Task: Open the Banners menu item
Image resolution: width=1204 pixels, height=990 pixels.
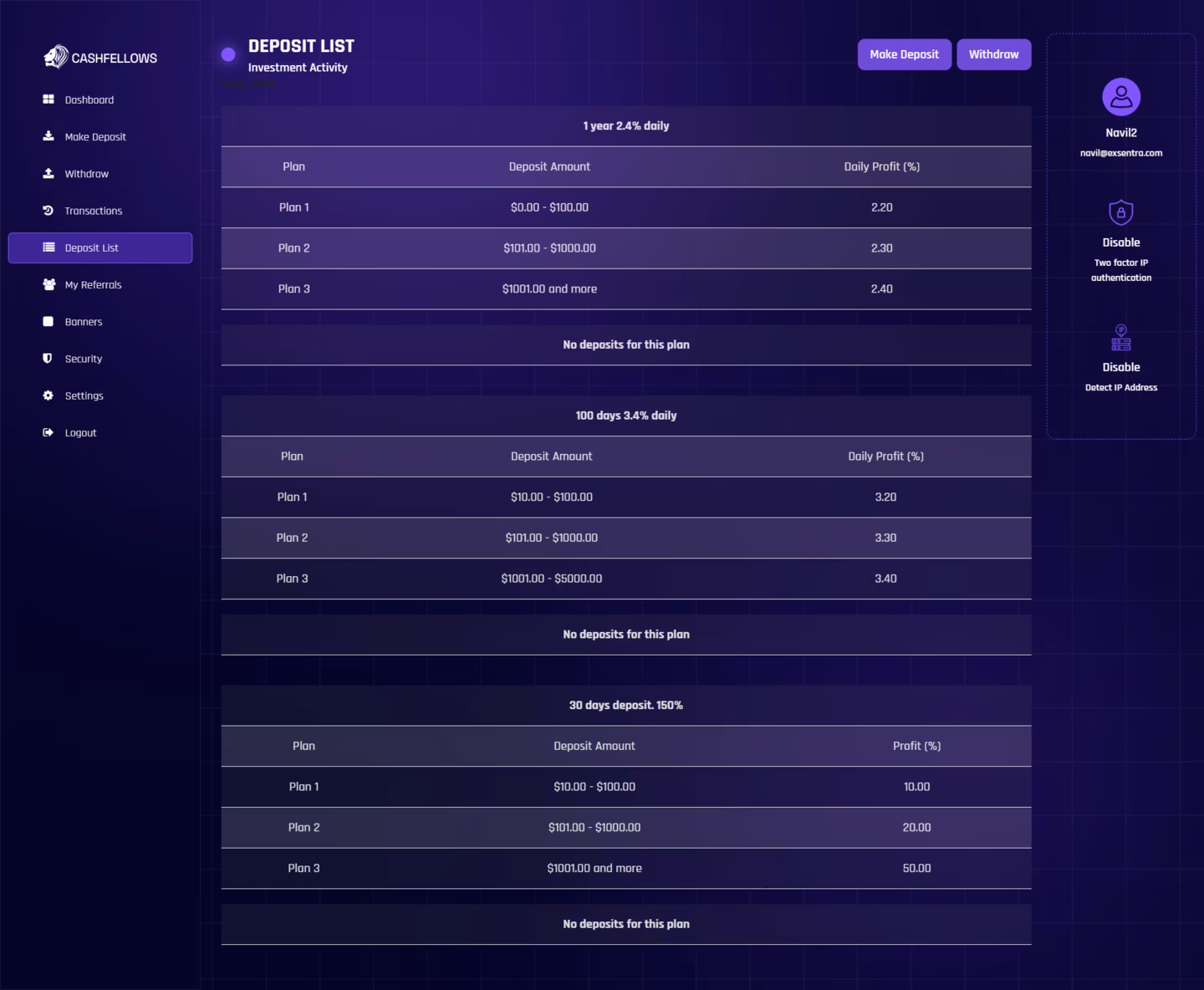Action: point(84,322)
